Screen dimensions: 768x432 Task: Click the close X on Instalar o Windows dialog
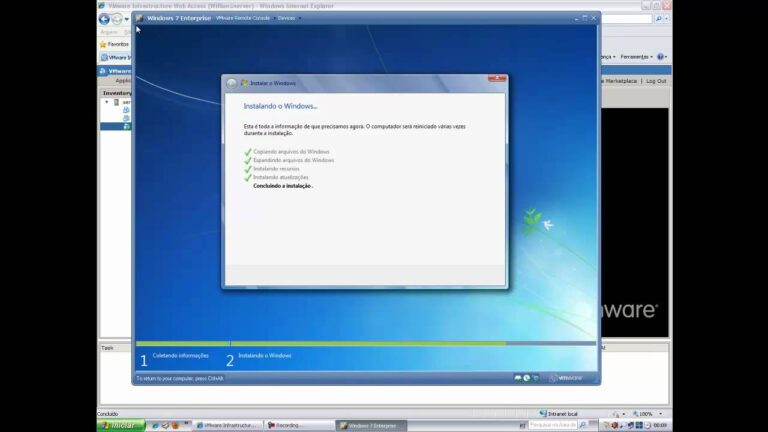coord(497,78)
